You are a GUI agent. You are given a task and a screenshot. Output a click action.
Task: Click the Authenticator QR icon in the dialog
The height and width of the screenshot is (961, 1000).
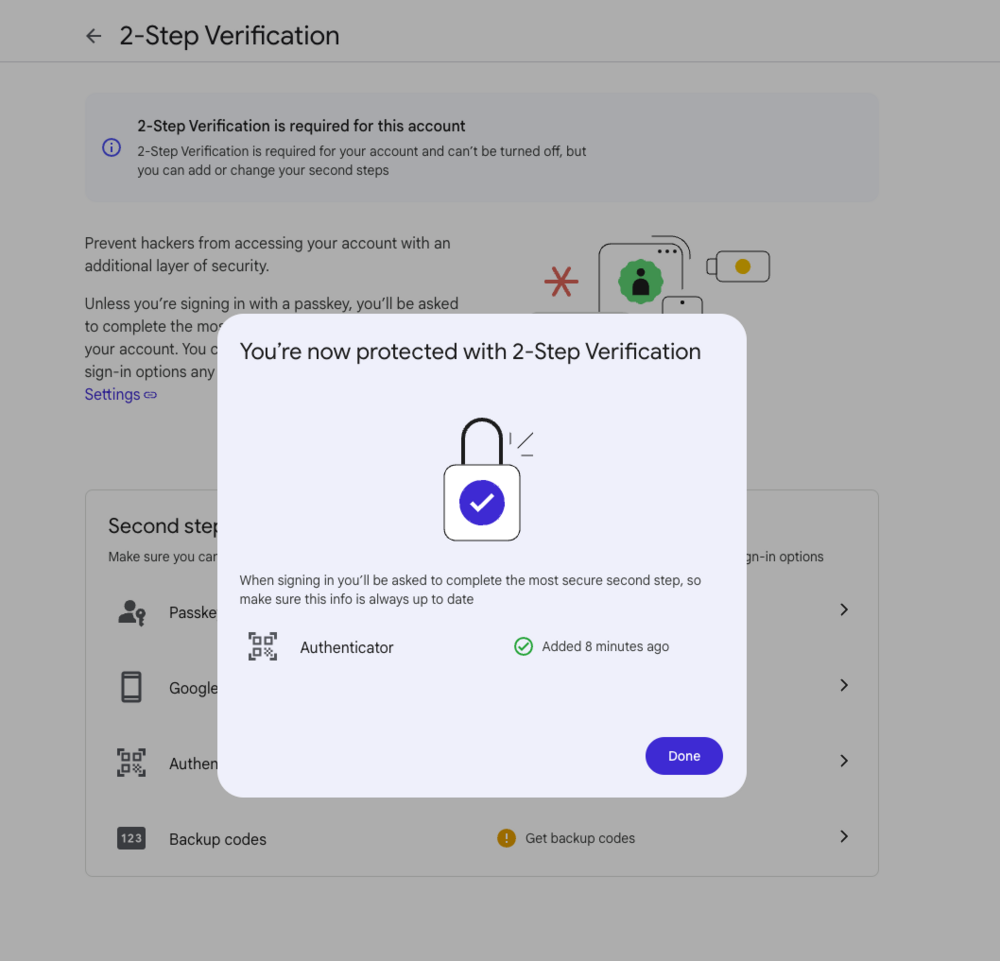[263, 647]
